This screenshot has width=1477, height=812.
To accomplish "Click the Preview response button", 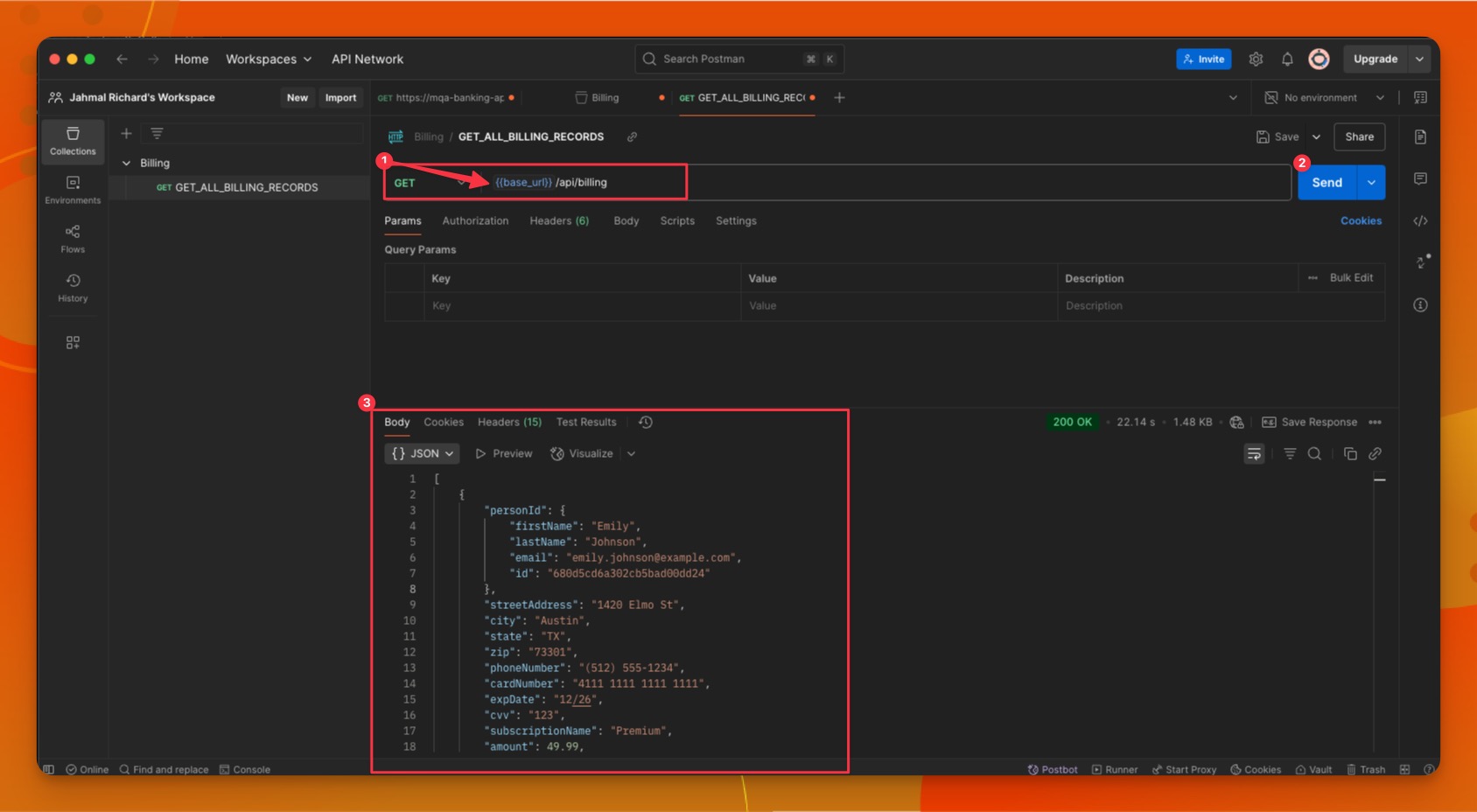I will [x=504, y=453].
